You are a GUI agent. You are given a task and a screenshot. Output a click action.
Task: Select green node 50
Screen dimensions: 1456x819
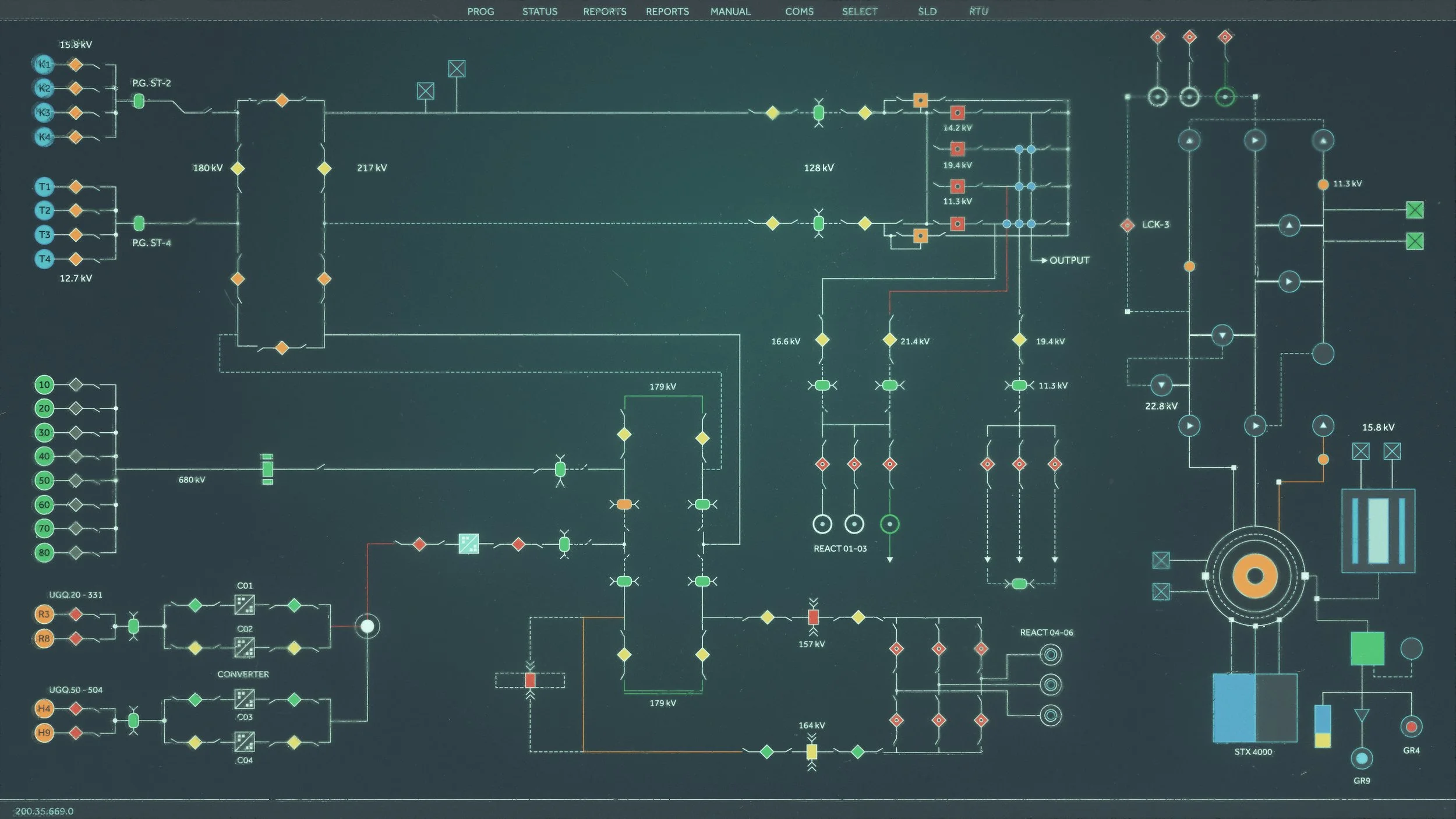pyautogui.click(x=44, y=481)
